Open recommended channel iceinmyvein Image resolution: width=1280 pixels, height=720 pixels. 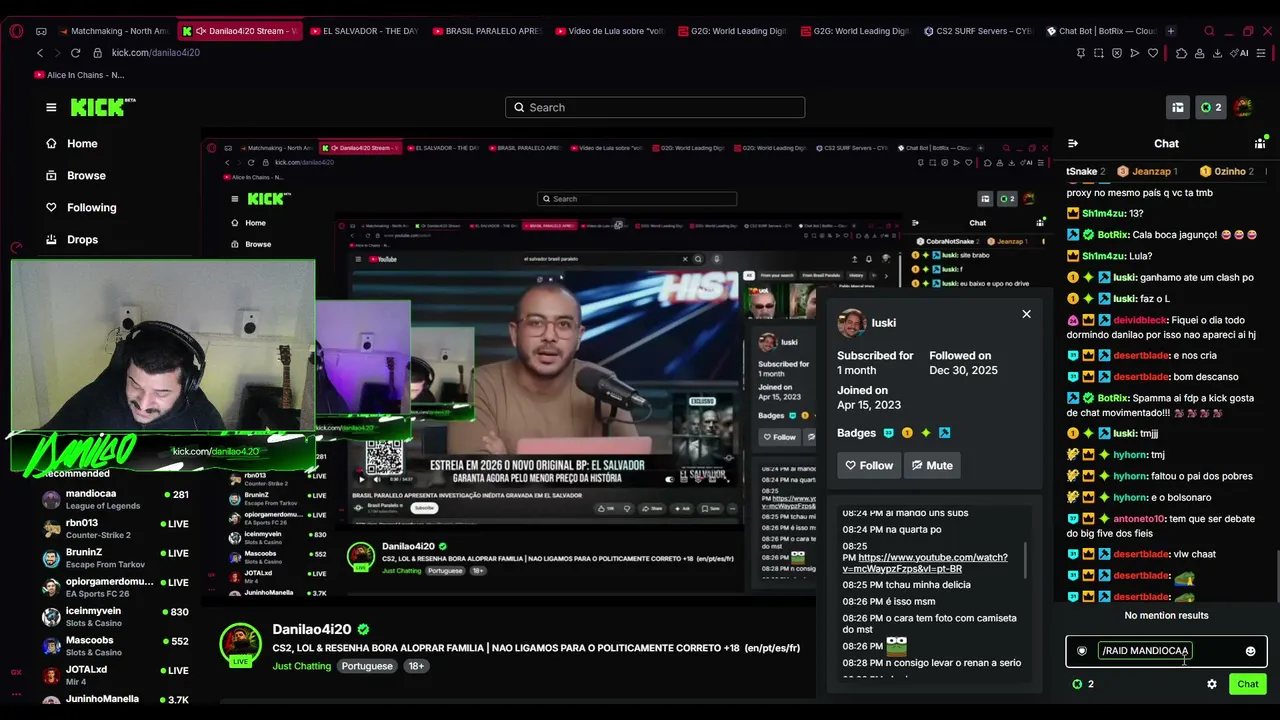tap(116, 616)
